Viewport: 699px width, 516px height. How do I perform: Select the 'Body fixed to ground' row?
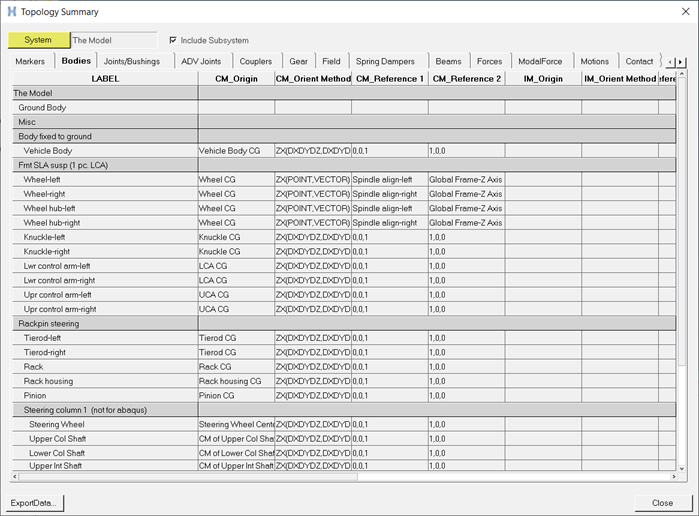[344, 136]
